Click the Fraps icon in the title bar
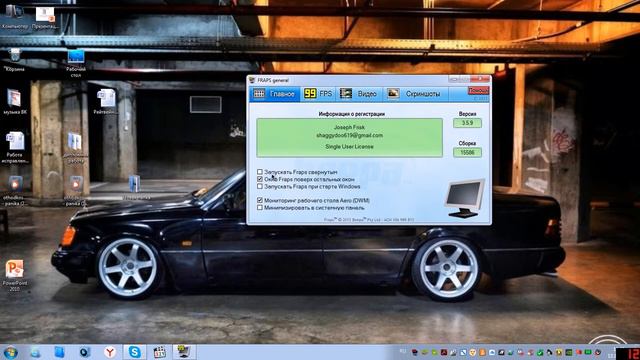Image resolution: width=640 pixels, height=360 pixels. [252, 80]
